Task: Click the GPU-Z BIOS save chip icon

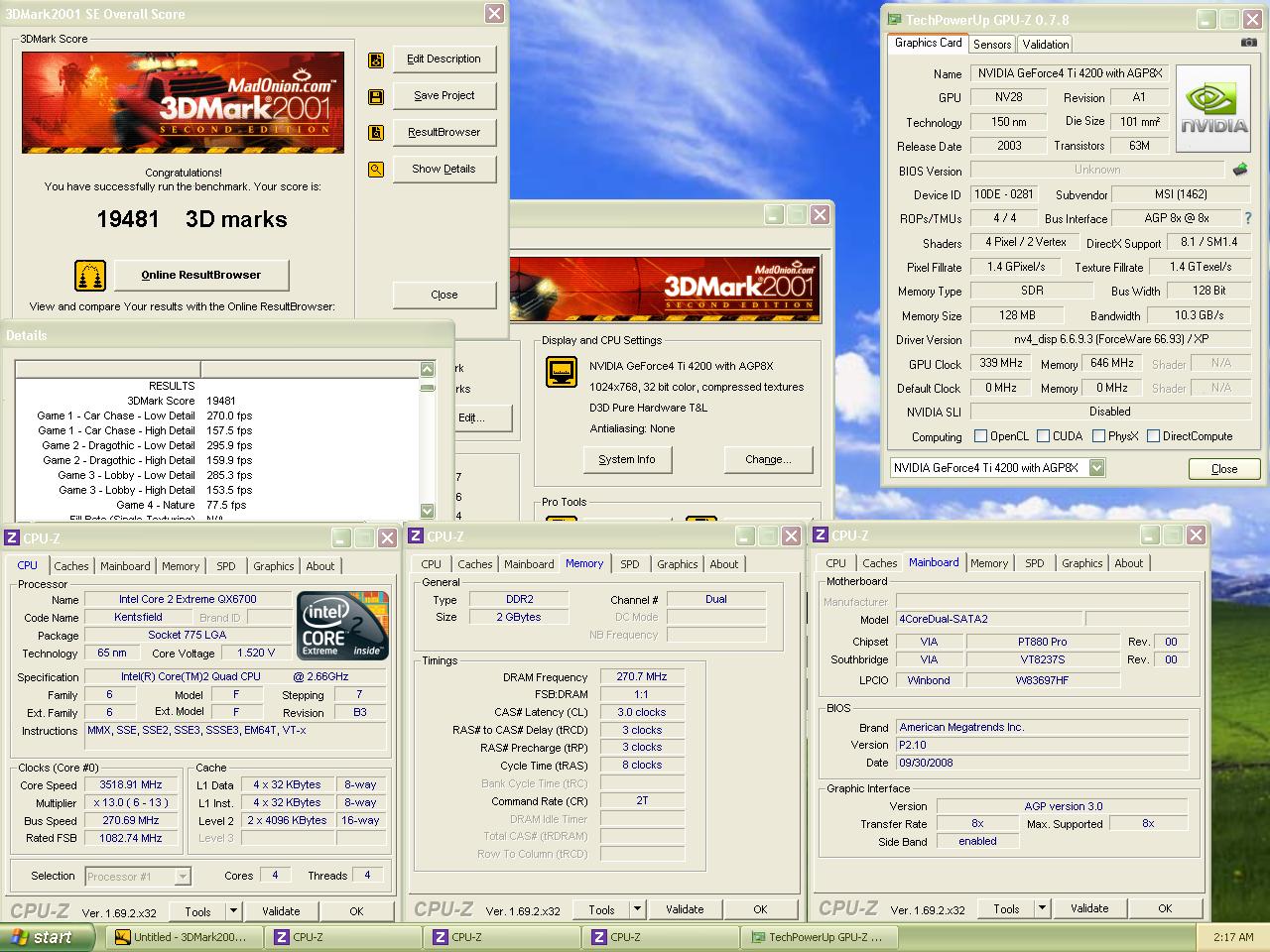Action: [1239, 170]
